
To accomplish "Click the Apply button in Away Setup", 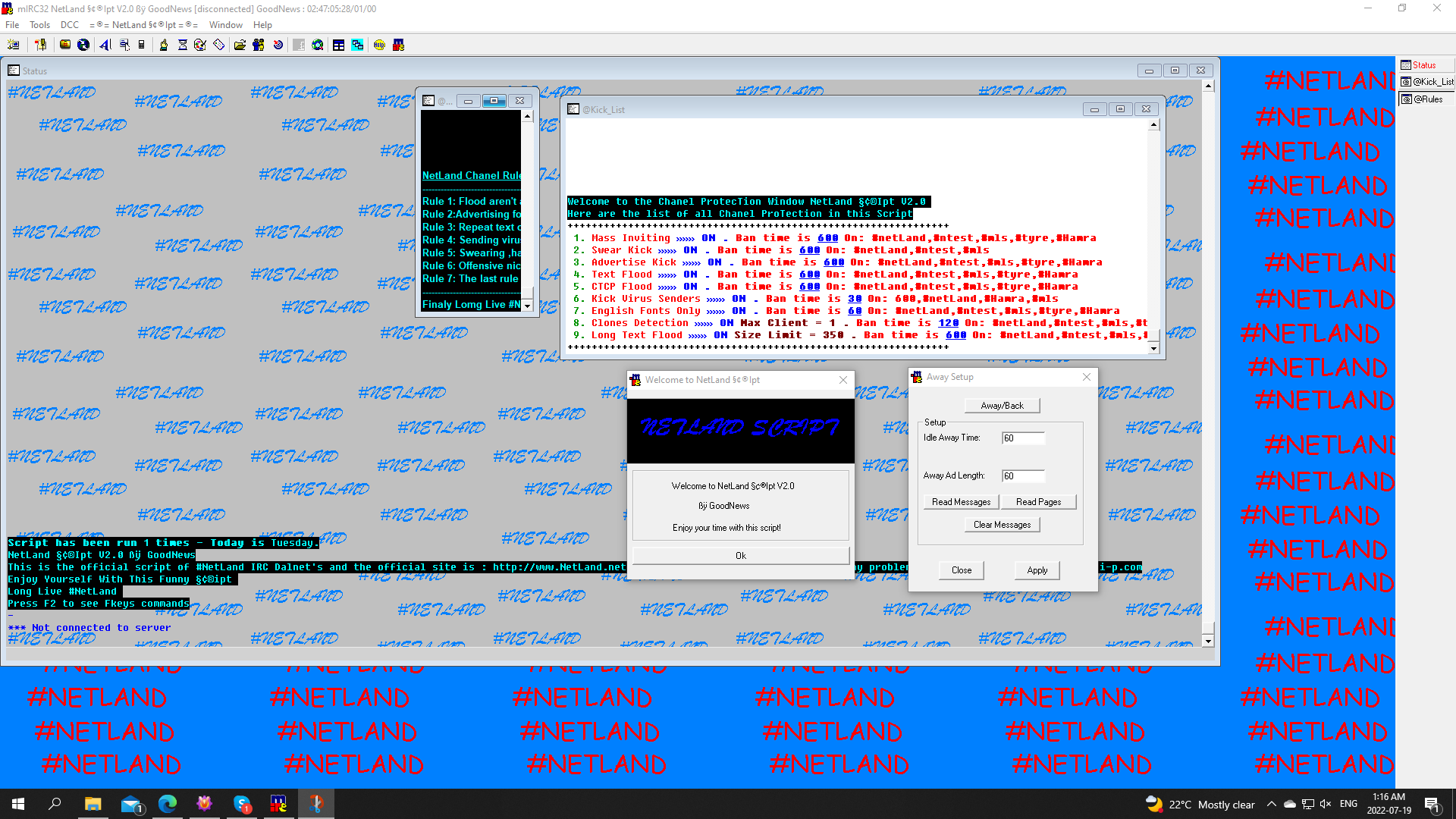I will (1037, 570).
